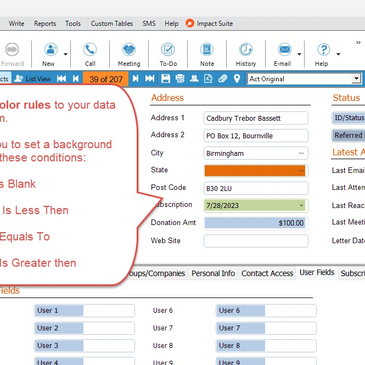Screen dimensions: 365x365
Task: Click the blue Donation Amt field
Action: [256, 223]
